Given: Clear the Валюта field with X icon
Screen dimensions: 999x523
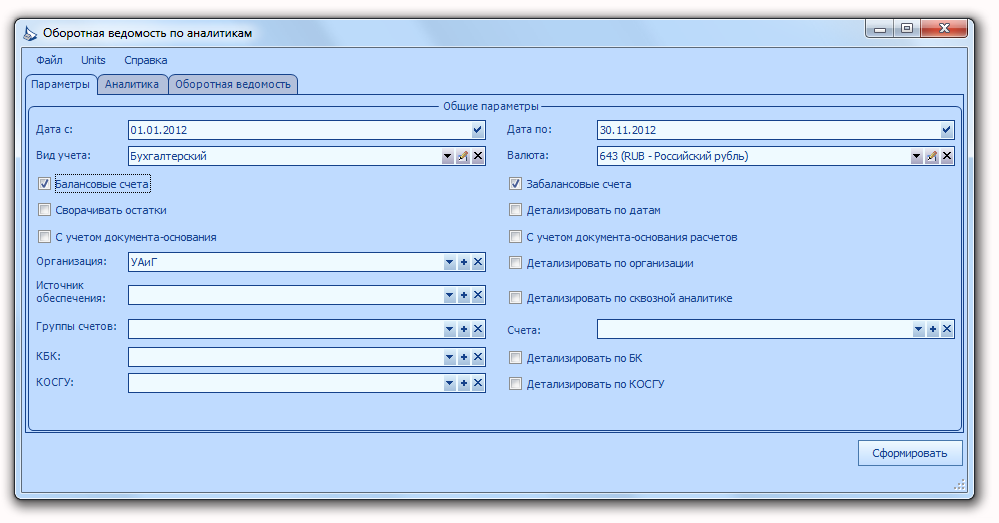Looking at the screenshot, I should 947,156.
